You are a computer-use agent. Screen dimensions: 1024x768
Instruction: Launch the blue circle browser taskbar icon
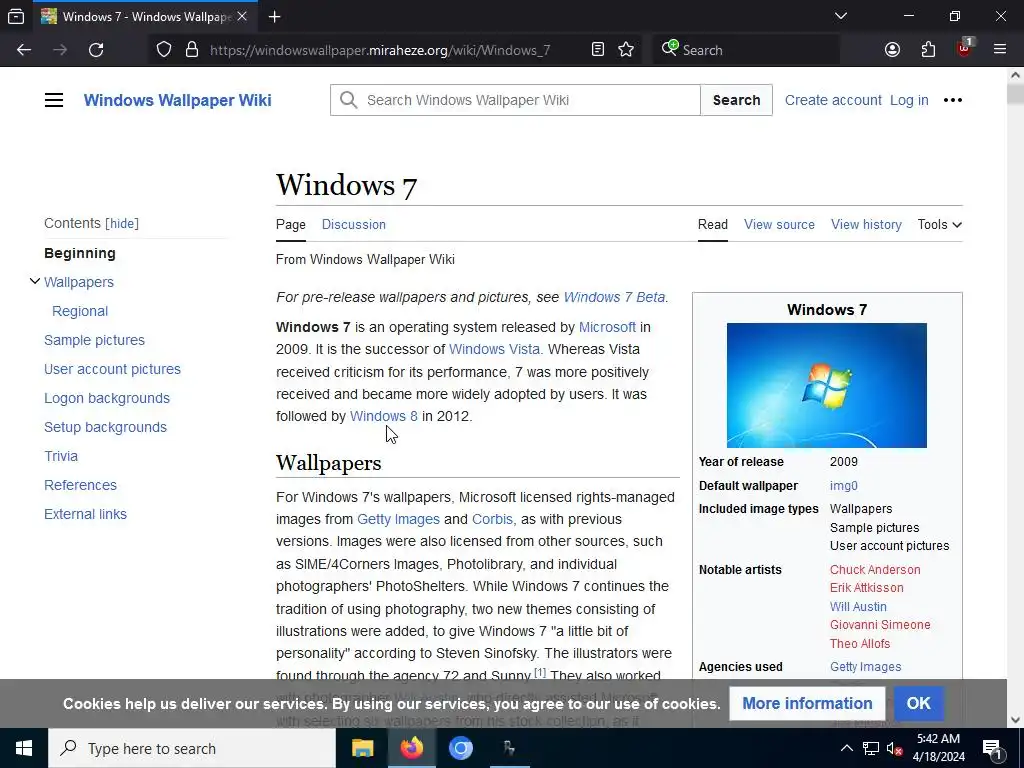460,748
